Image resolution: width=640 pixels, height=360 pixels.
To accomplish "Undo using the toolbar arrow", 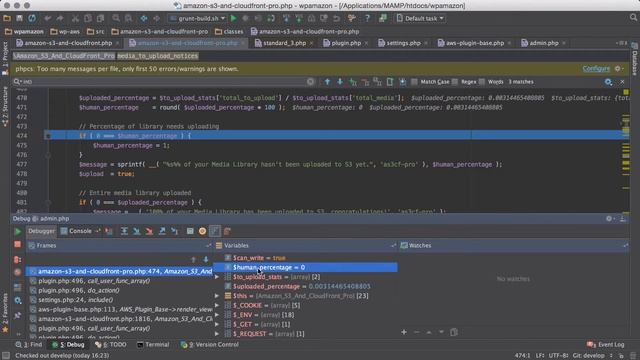I will 48,18.
